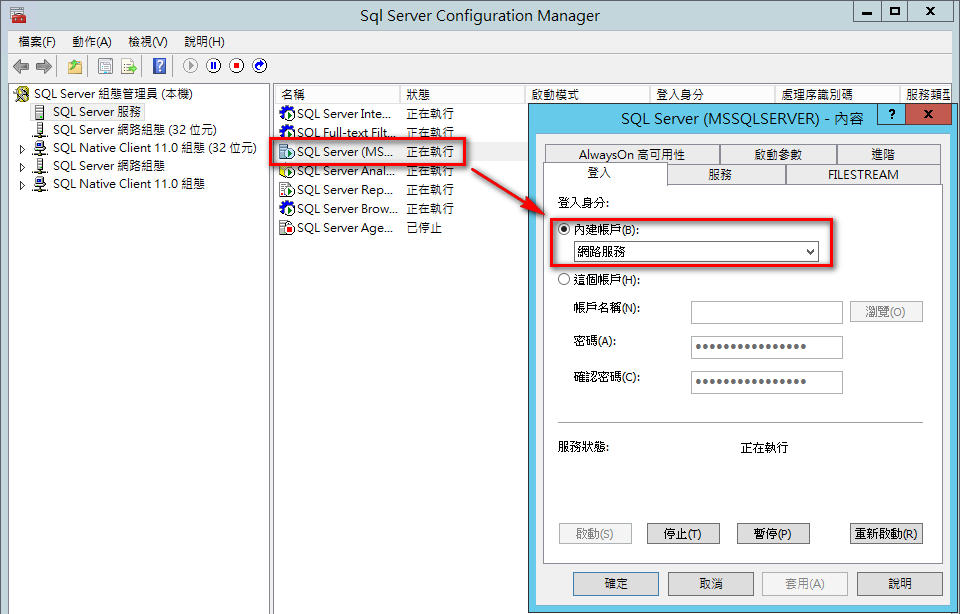Switch to the AlwaysOn 高可用性 tab

[x=632, y=154]
